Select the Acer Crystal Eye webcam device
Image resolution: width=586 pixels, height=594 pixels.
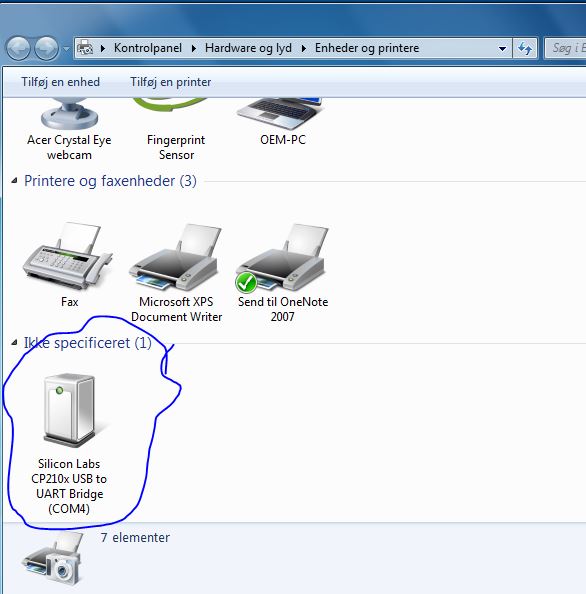click(x=69, y=130)
